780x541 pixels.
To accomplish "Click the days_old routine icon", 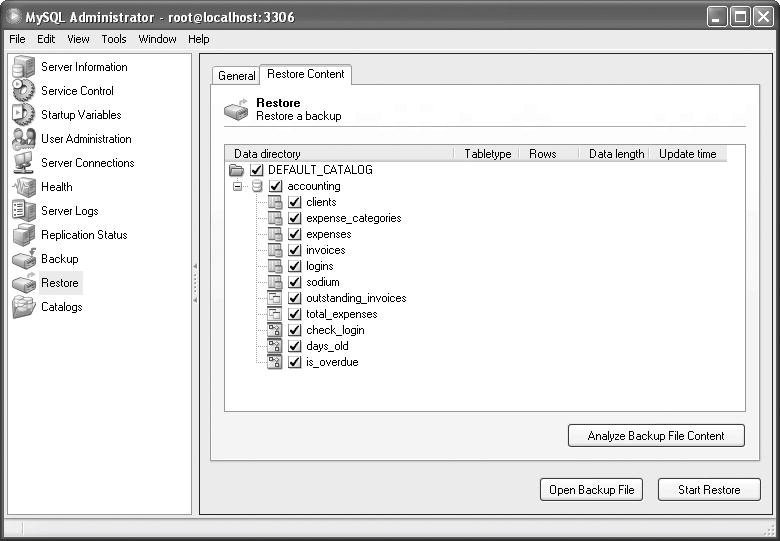I will point(275,346).
